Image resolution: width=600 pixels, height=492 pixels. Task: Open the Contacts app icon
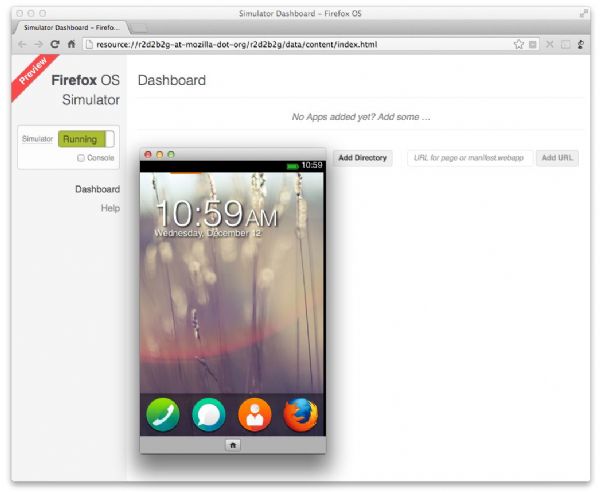point(255,415)
